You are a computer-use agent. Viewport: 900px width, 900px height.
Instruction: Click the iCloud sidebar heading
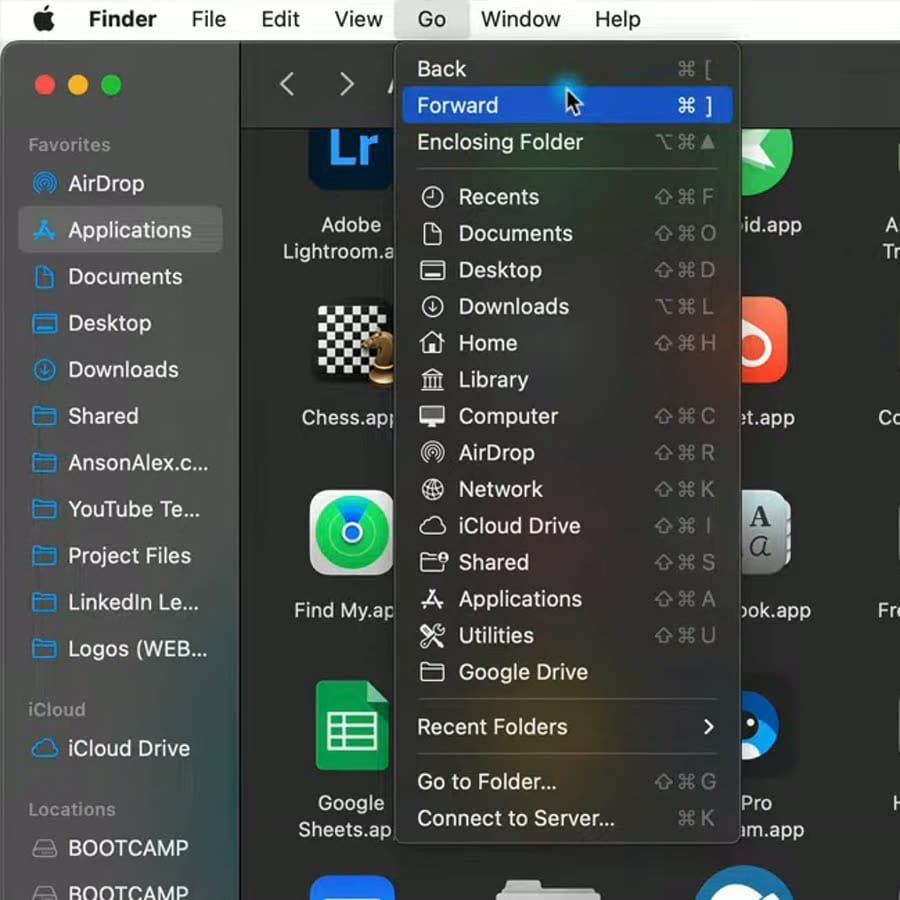(x=57, y=710)
